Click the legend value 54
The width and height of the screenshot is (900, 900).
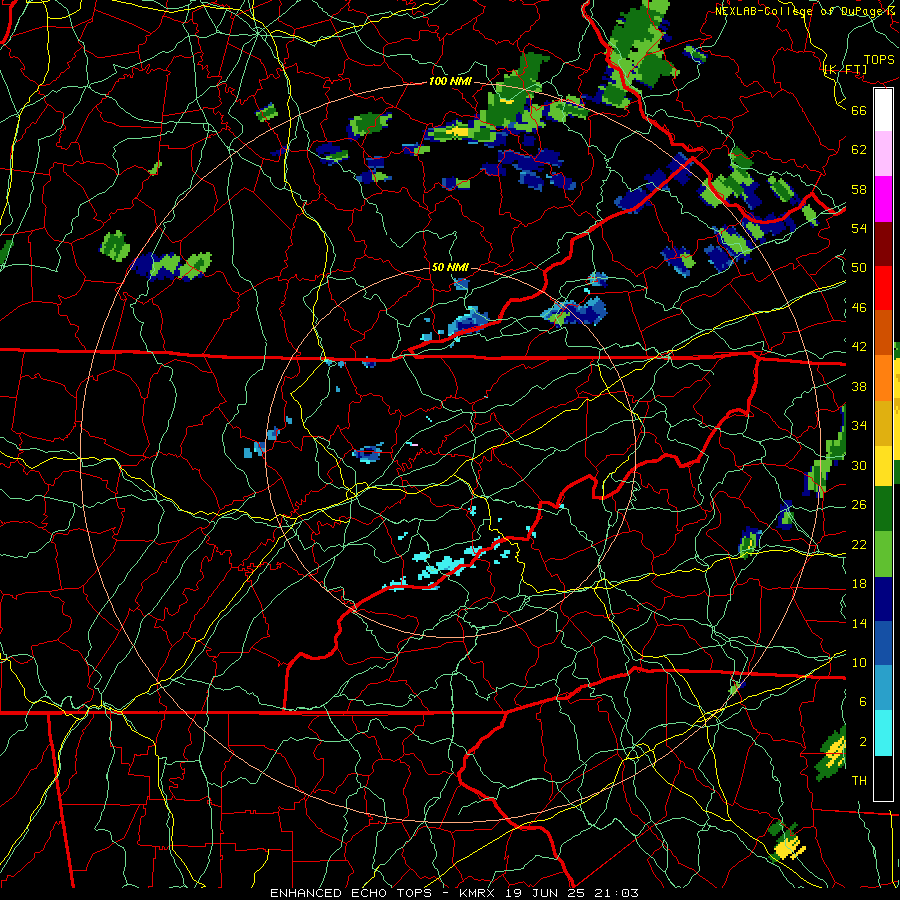pyautogui.click(x=859, y=228)
